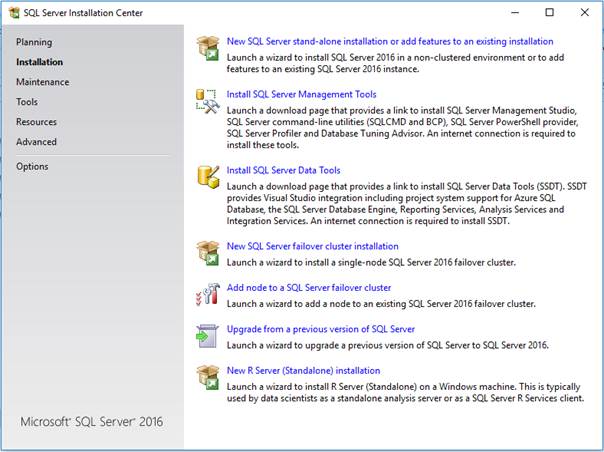604x452 pixels.
Task: Open the Advanced section
Action: coord(36,142)
